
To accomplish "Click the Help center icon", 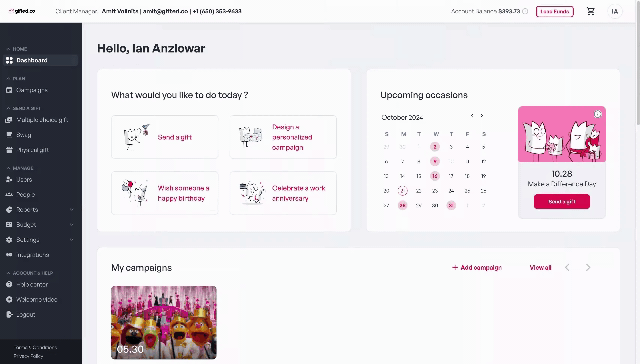I will (x=9, y=284).
